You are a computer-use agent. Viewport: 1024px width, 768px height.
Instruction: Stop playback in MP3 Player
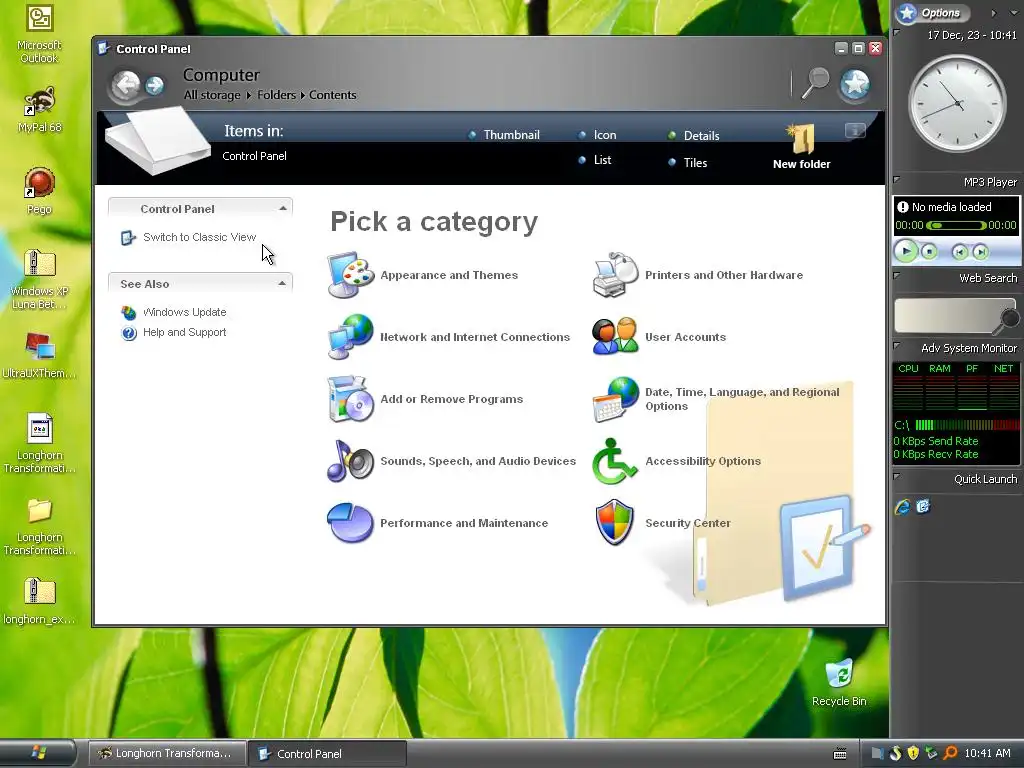(x=929, y=251)
